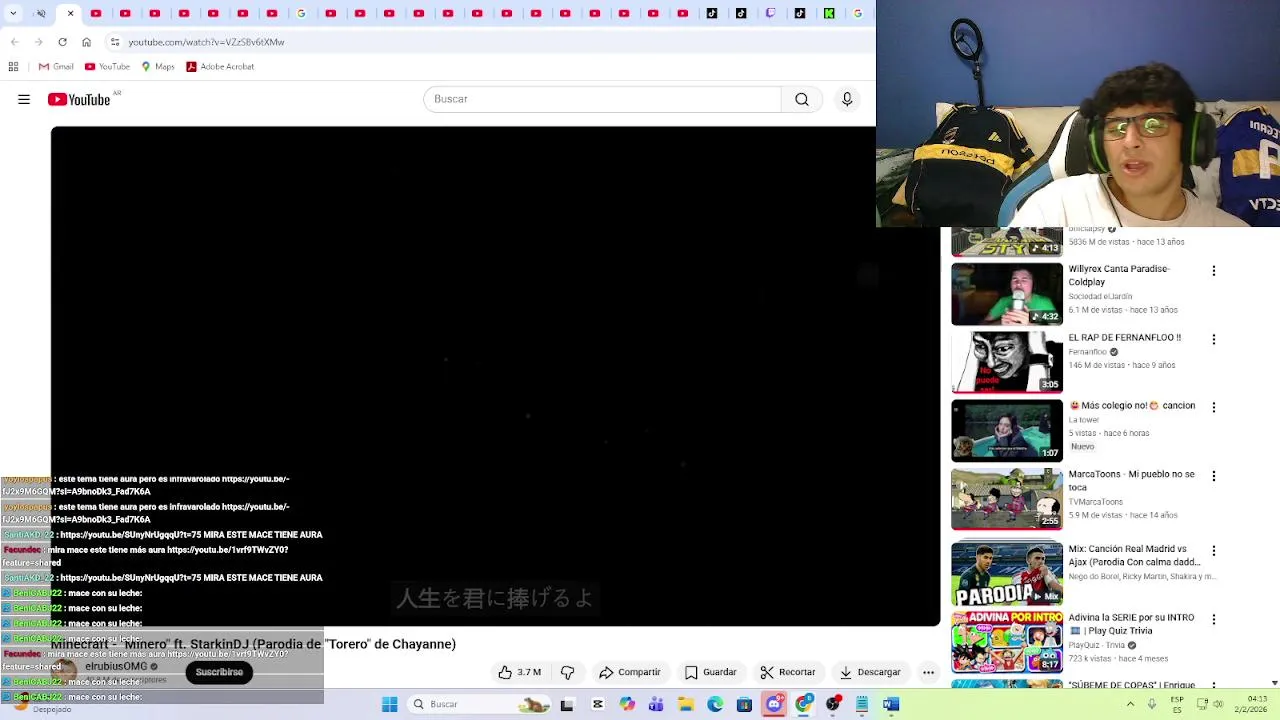Open Microsoft Teams from taskbar
The width and height of the screenshot is (1280, 720).
(x=656, y=704)
